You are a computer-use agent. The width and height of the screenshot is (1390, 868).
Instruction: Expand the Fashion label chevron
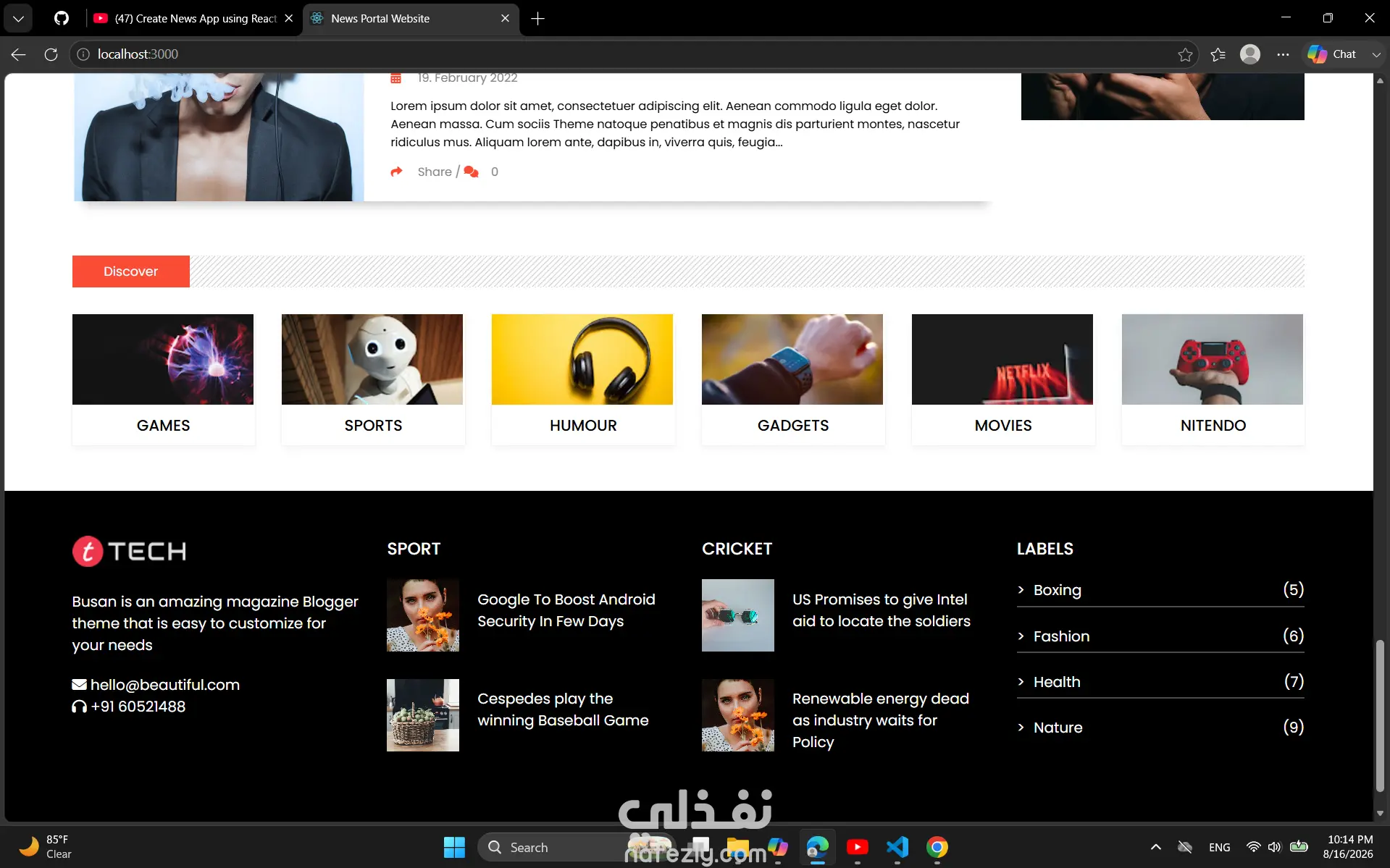click(x=1021, y=636)
